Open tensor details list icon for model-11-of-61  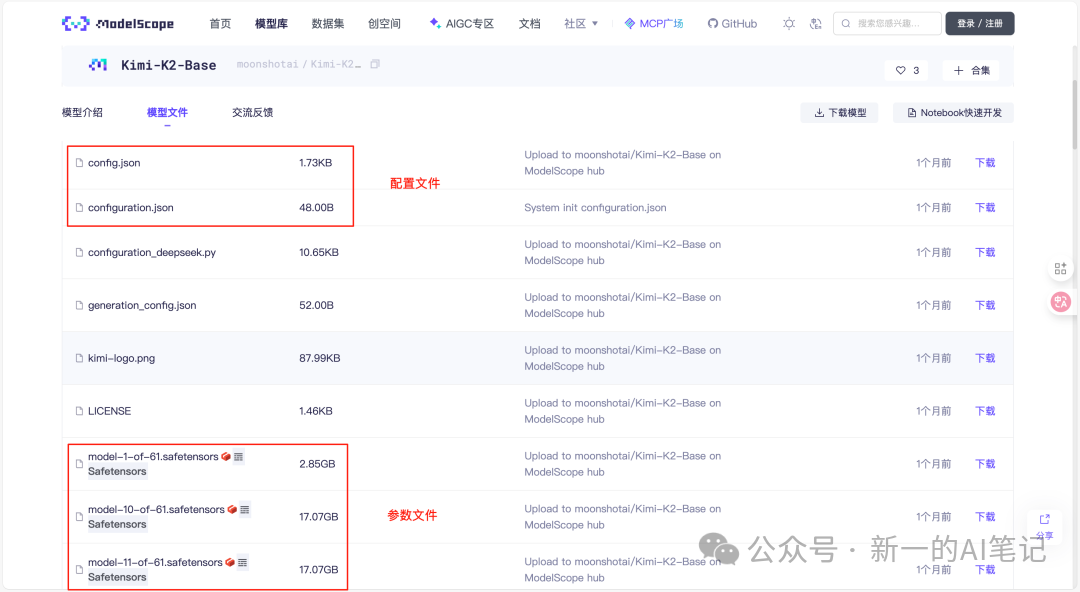click(242, 562)
